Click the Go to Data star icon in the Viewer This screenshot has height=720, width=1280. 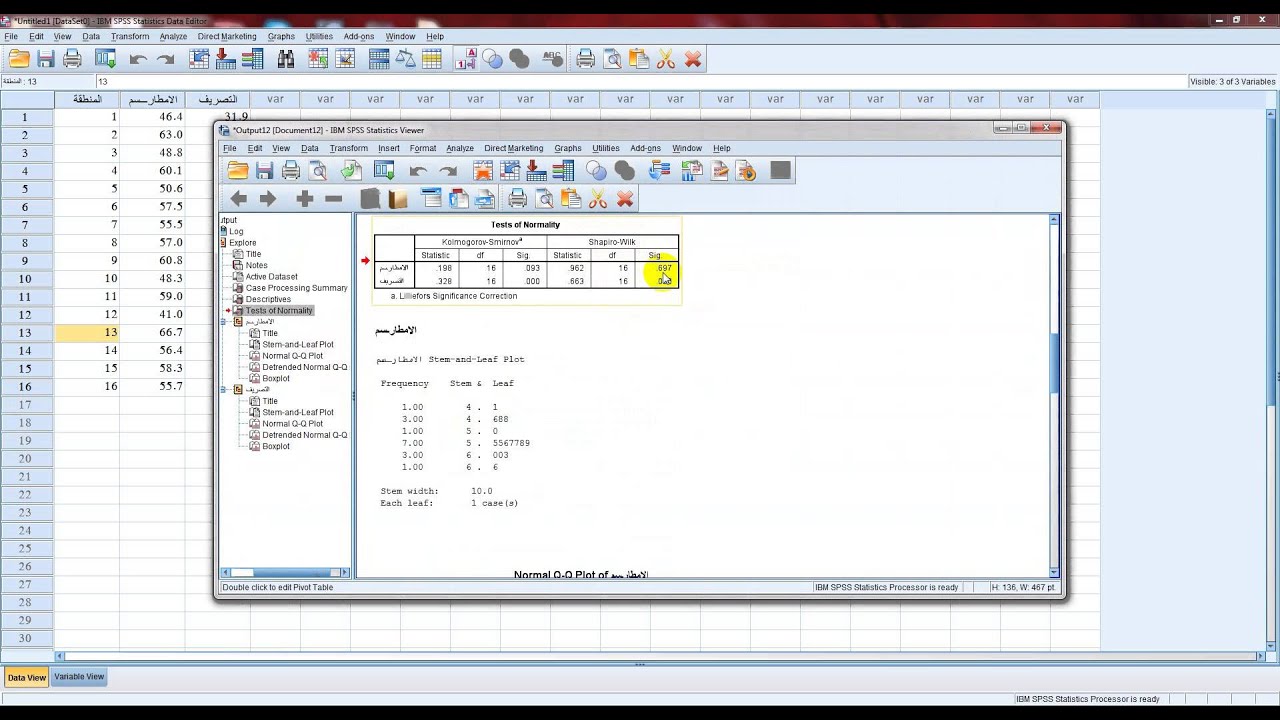(483, 171)
